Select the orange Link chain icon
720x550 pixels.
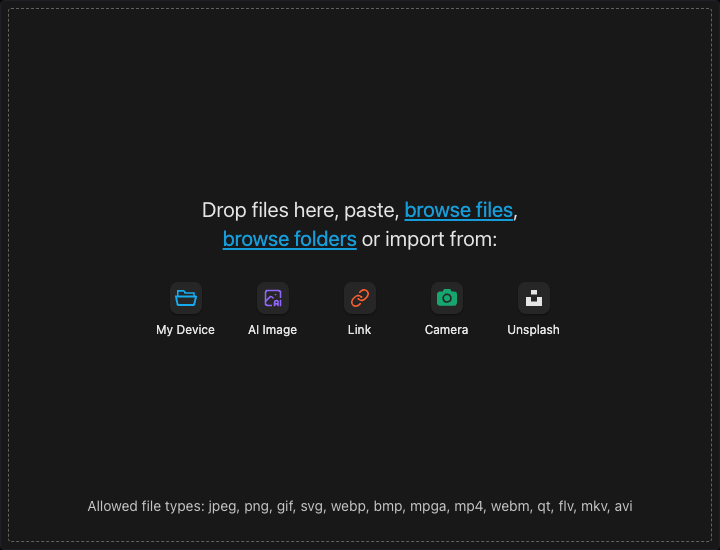(x=360, y=297)
